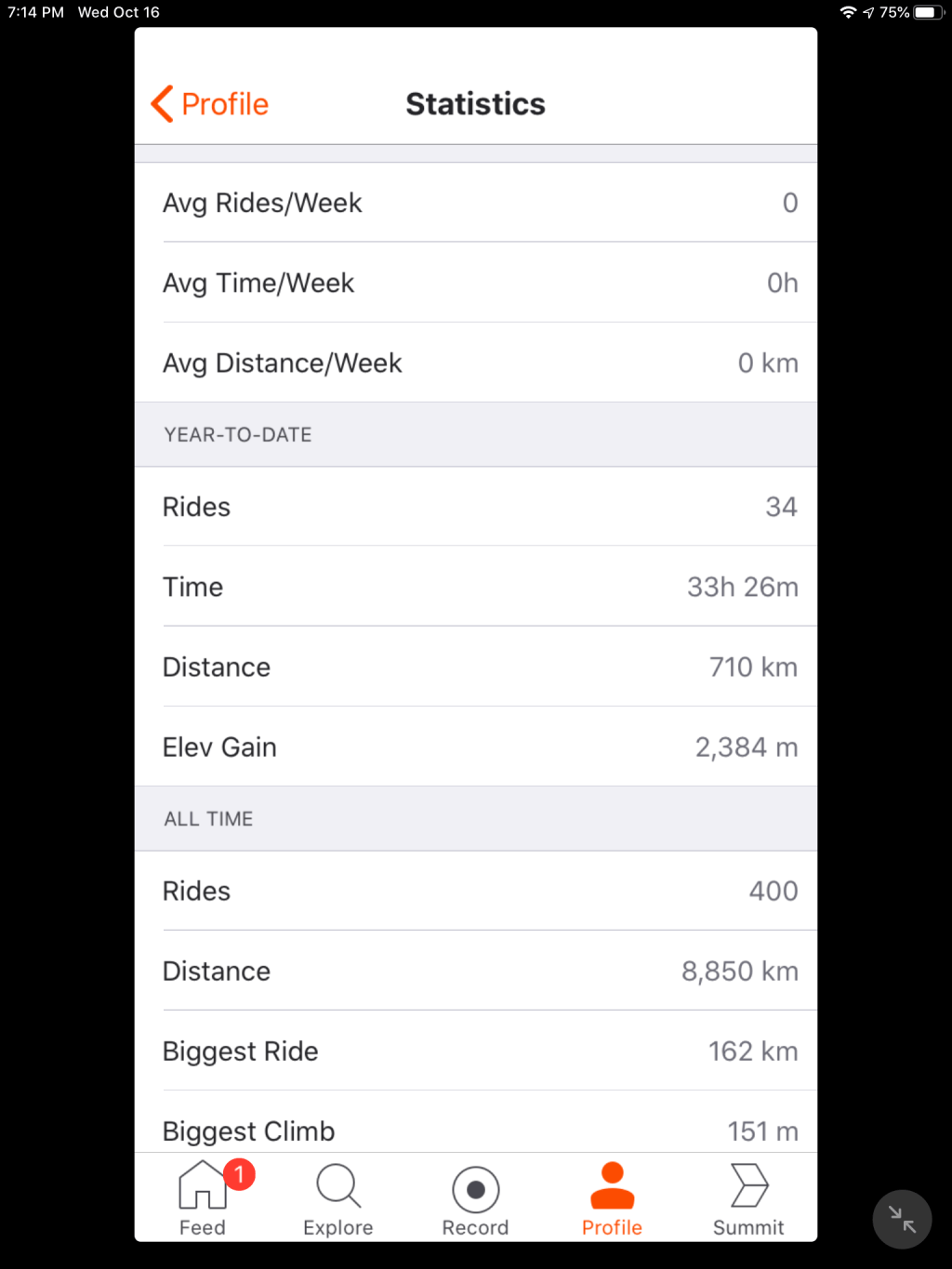Open the Summit chevron icon

[x=748, y=1186]
